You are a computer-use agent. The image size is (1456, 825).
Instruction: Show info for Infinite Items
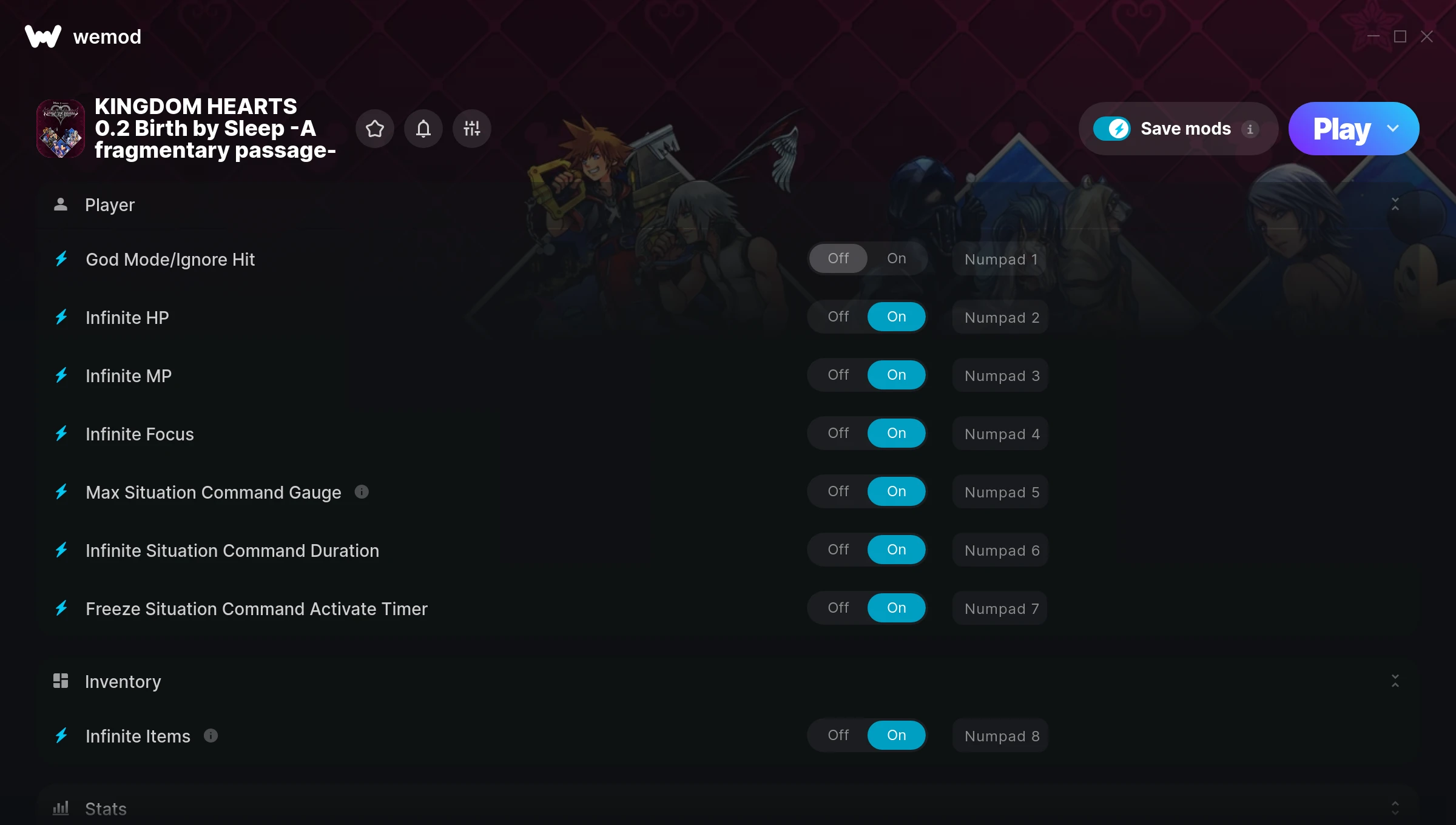[x=211, y=736]
